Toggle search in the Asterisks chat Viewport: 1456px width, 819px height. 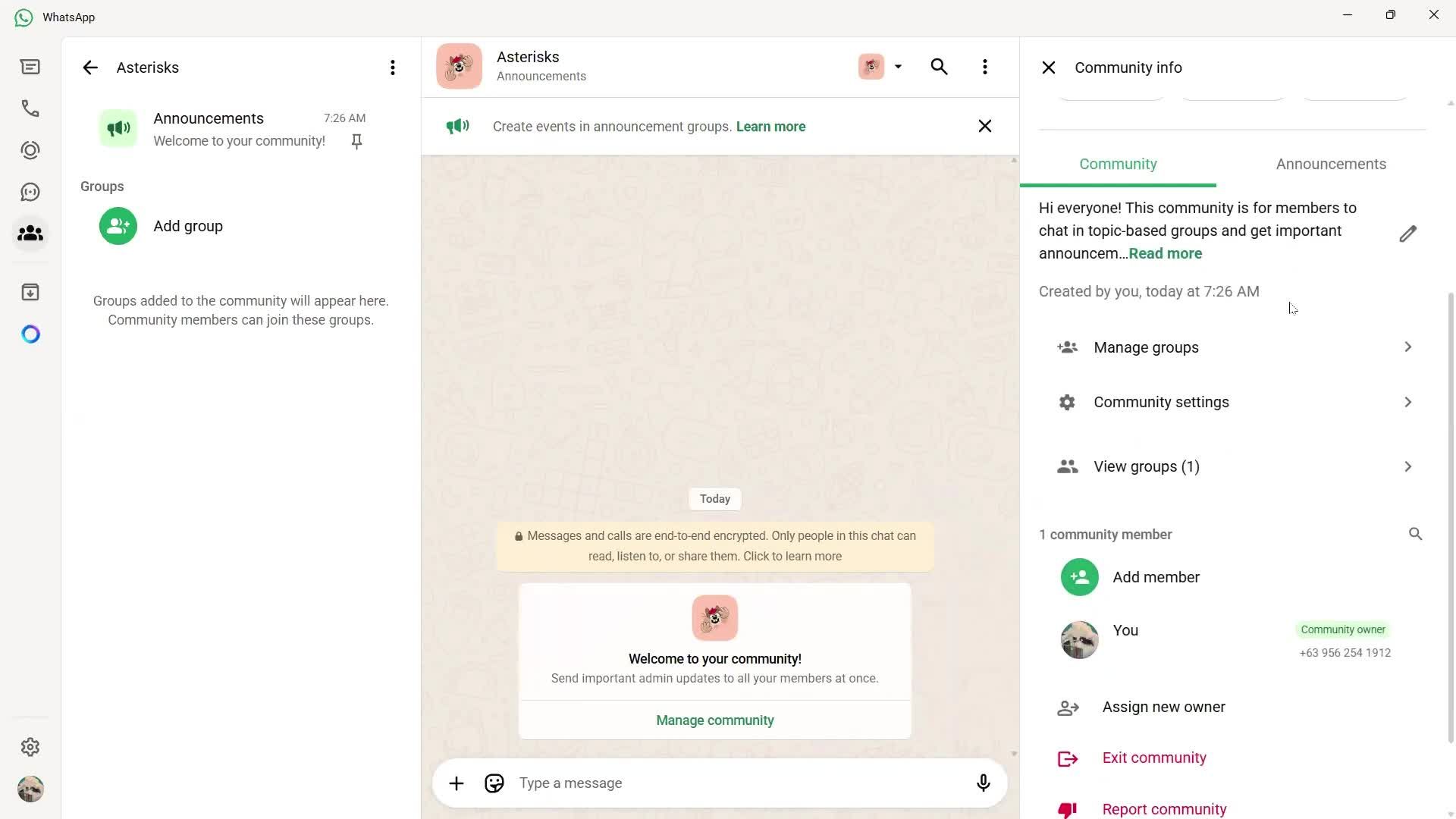[x=939, y=67]
